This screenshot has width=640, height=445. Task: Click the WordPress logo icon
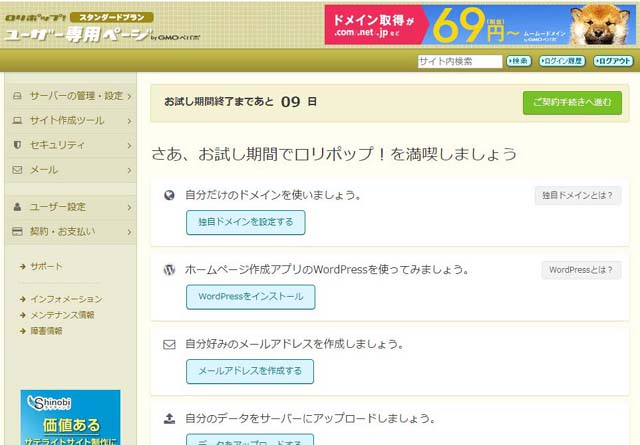(169, 269)
